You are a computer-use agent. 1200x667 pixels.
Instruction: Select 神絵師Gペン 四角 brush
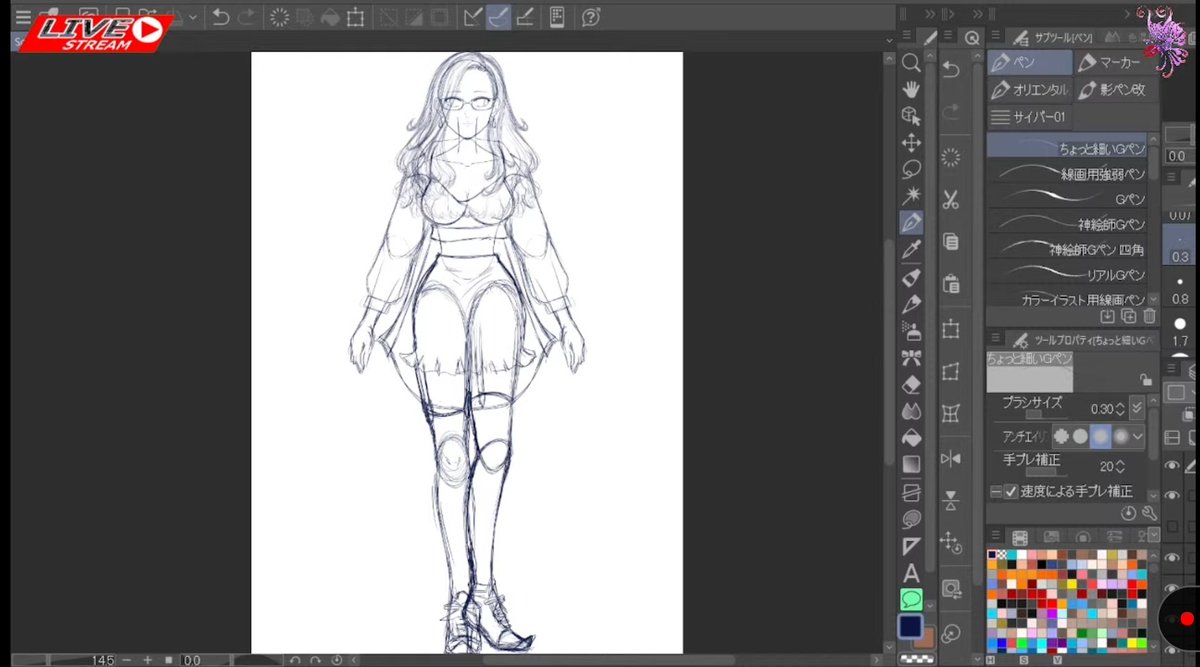coord(1067,248)
